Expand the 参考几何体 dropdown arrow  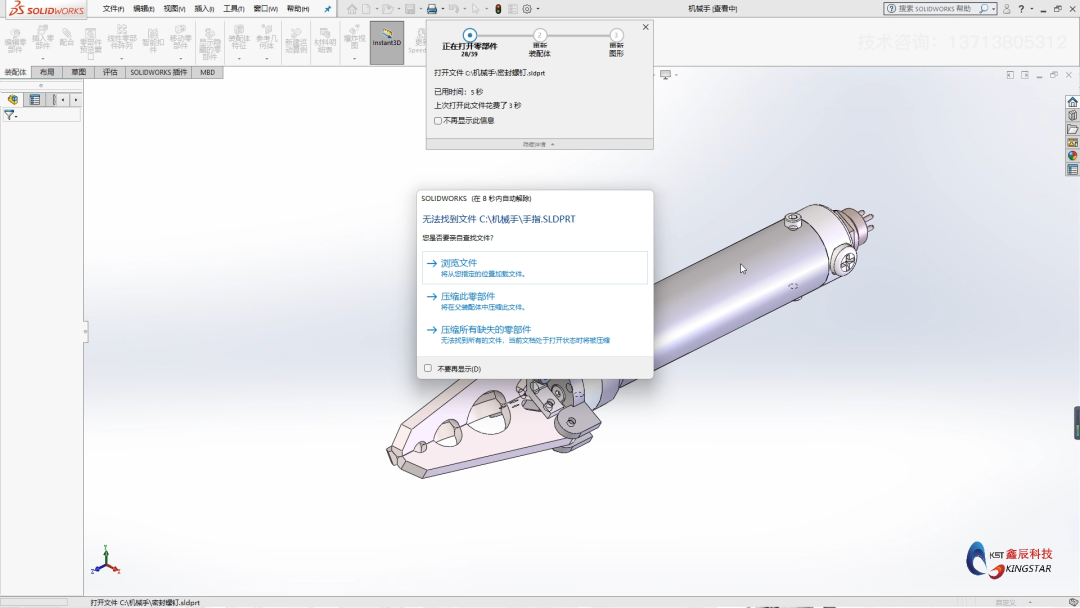coord(268,59)
